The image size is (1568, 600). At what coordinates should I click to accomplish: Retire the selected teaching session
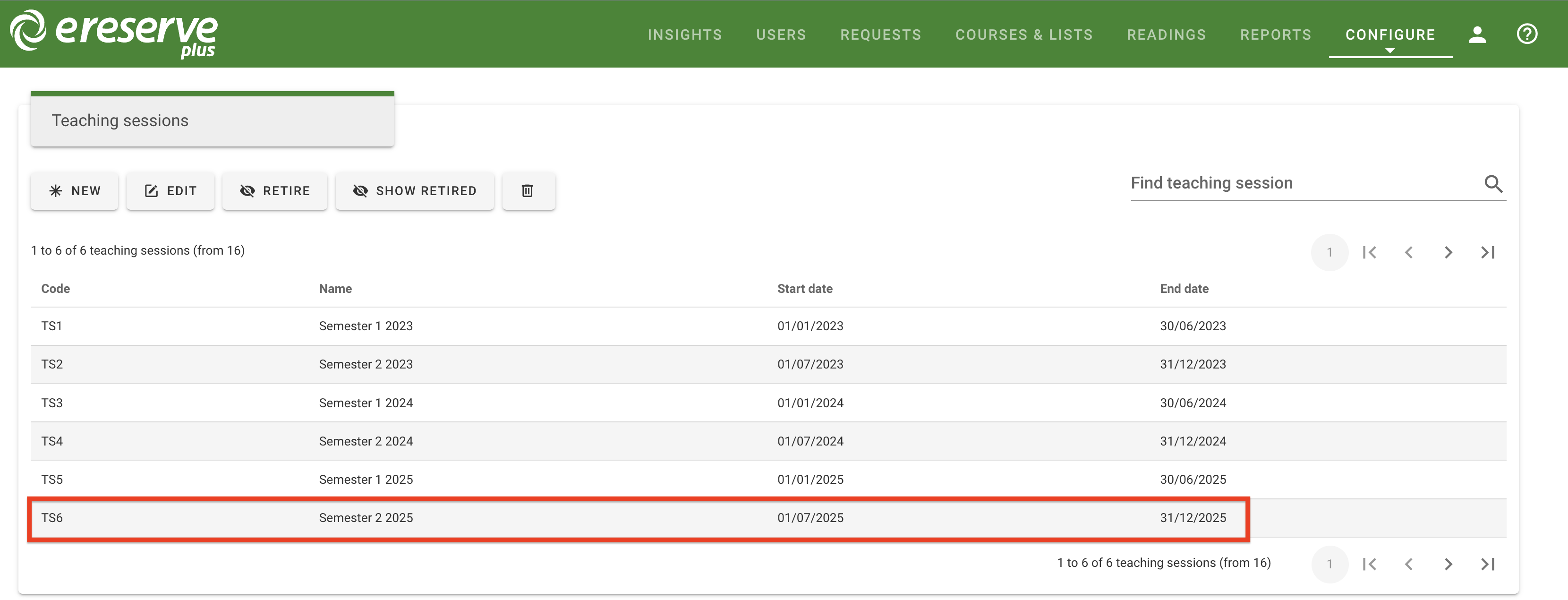click(x=274, y=191)
